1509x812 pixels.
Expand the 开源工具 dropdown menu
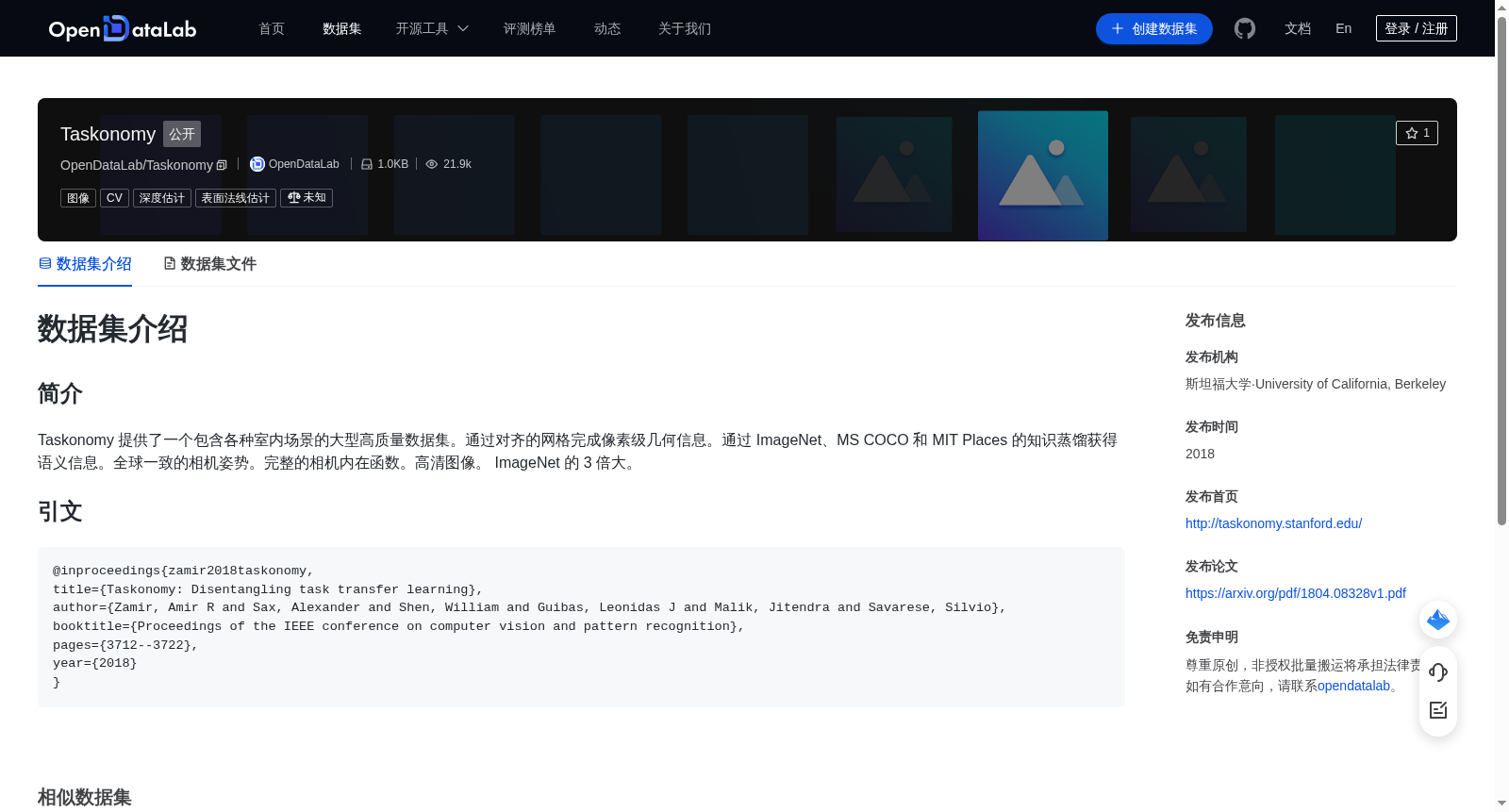(x=432, y=28)
